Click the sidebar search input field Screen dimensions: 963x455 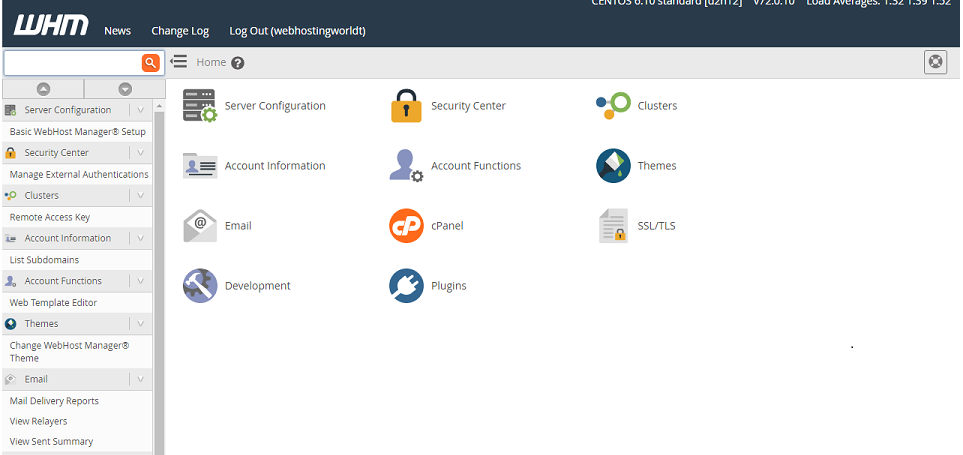(x=72, y=63)
